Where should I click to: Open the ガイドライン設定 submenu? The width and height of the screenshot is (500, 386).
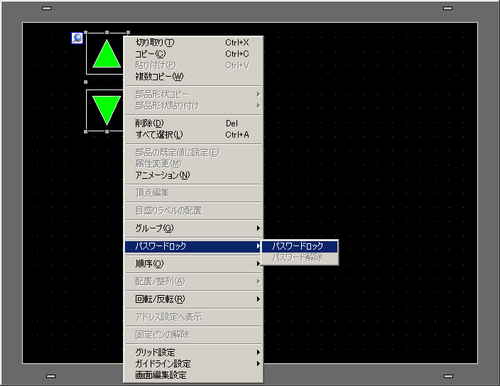[x=193, y=364]
